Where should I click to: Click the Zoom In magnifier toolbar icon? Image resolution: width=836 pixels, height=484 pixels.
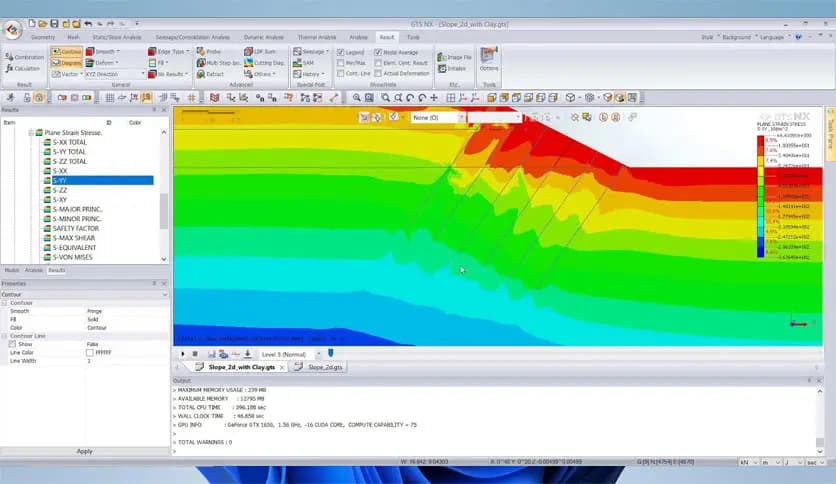[356, 98]
